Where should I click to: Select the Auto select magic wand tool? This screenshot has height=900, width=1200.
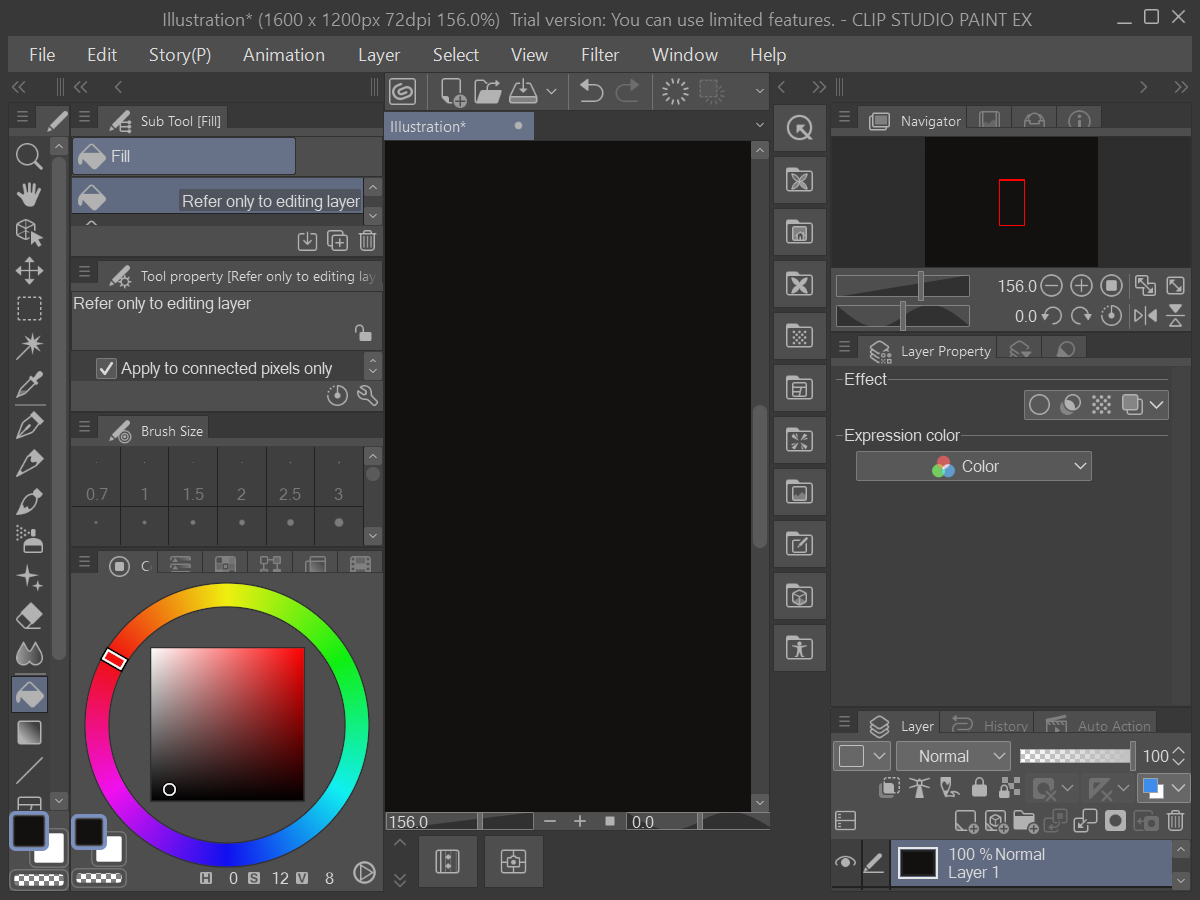pyautogui.click(x=29, y=346)
